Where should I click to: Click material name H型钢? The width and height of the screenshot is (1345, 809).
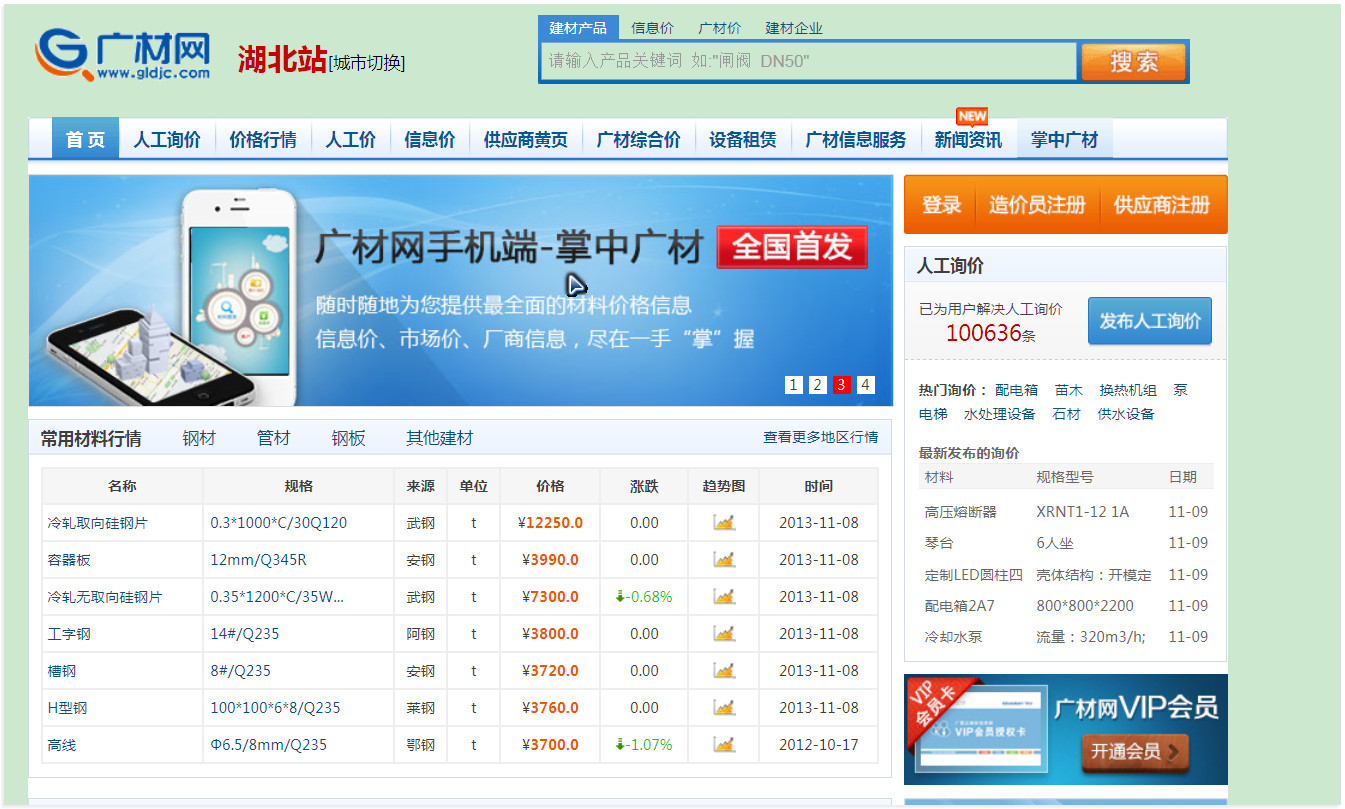coord(67,708)
